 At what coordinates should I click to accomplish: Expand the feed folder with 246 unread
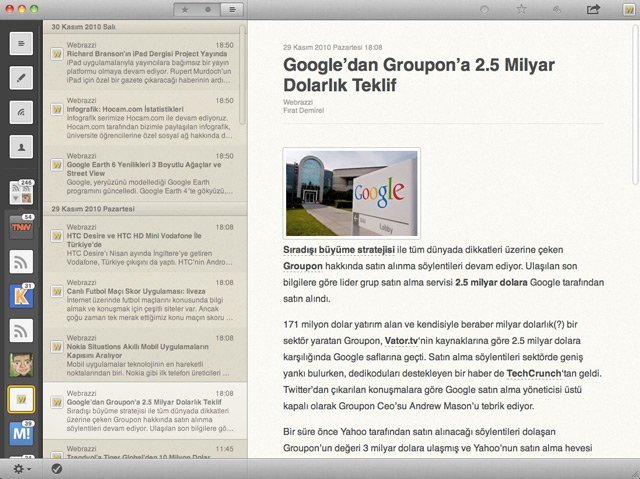(20, 192)
